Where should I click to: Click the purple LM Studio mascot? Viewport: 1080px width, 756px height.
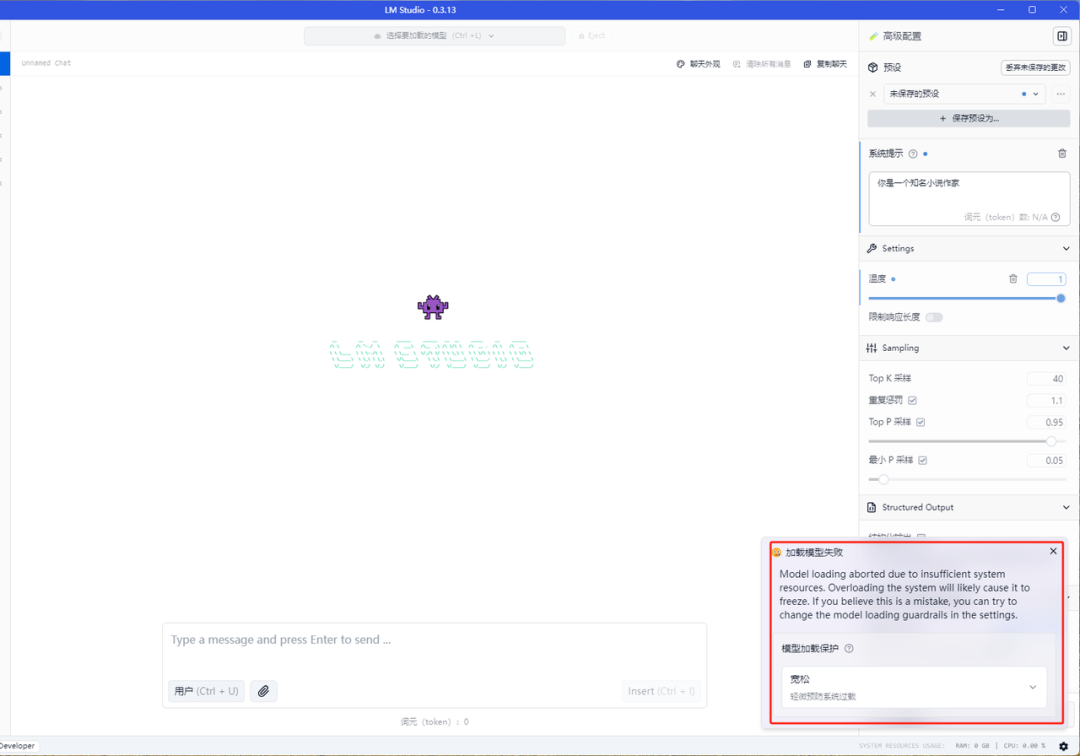[x=433, y=307]
